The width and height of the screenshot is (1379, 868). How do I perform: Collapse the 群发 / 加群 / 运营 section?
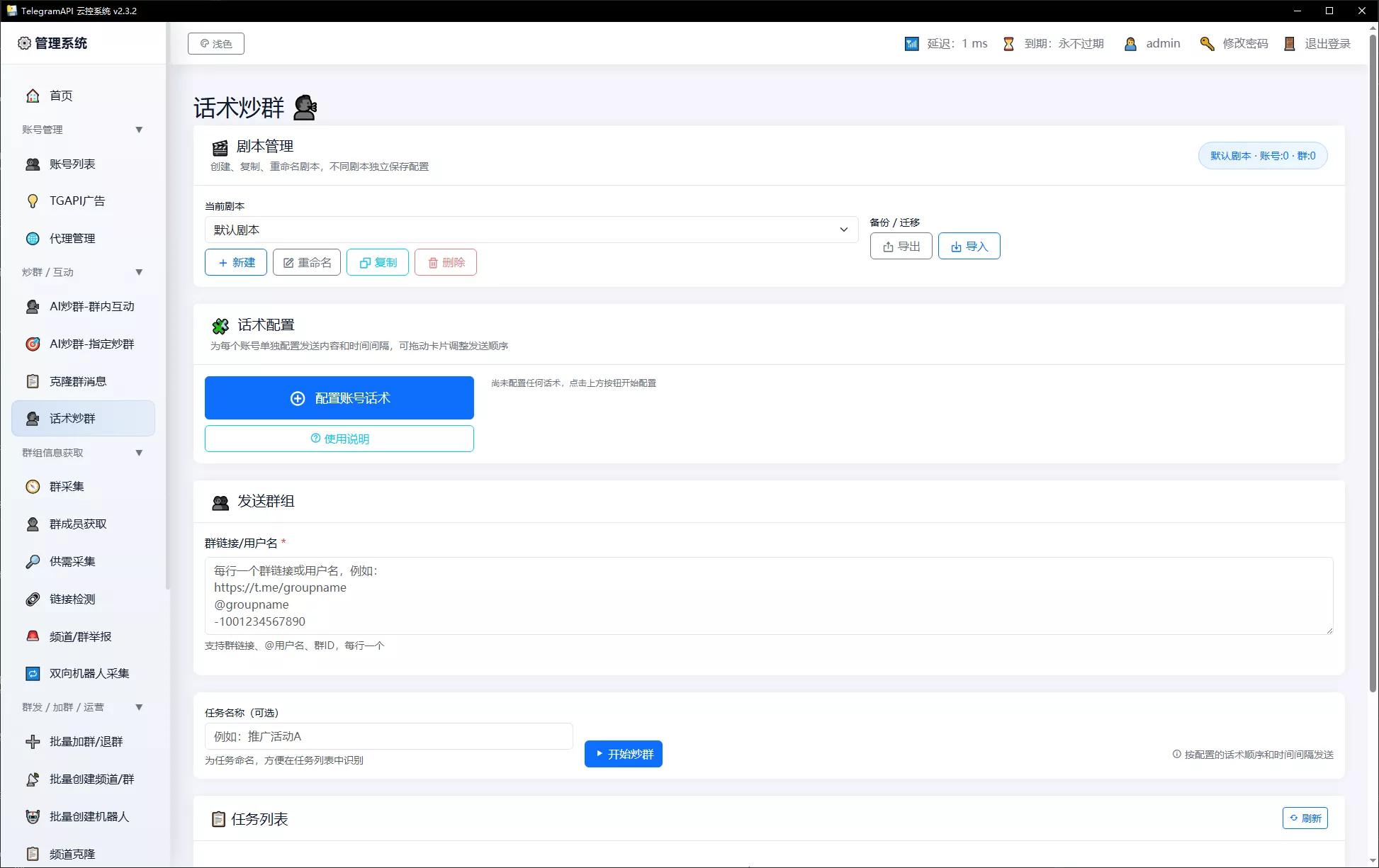coord(139,707)
